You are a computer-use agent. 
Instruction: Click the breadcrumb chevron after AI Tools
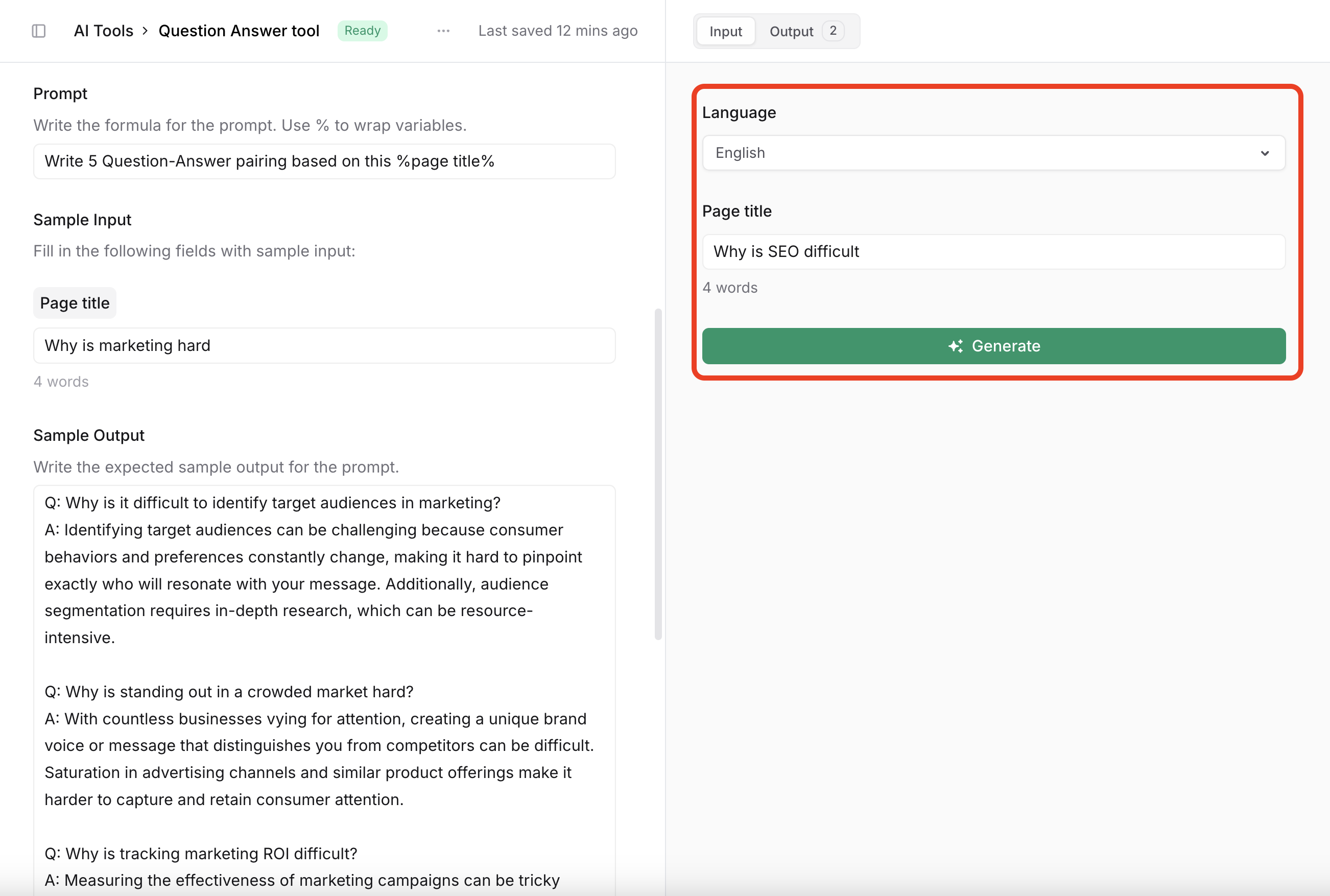[x=145, y=31]
